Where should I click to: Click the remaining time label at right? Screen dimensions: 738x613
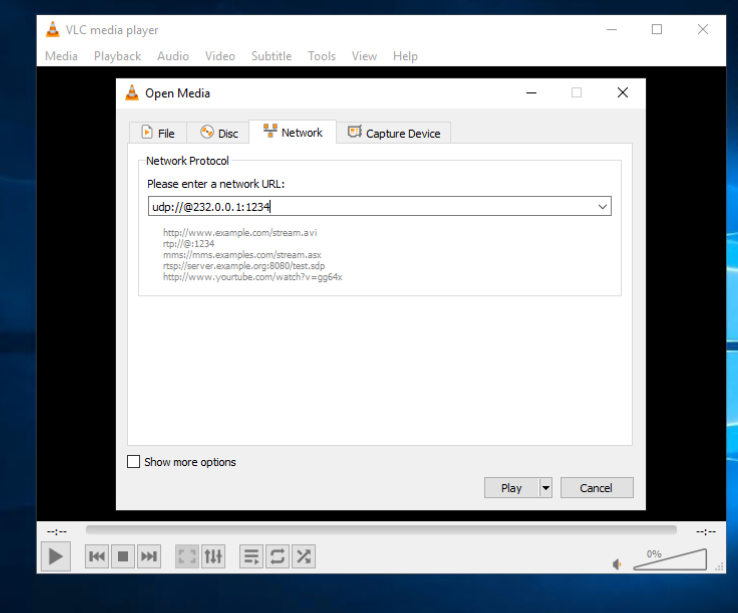click(706, 532)
